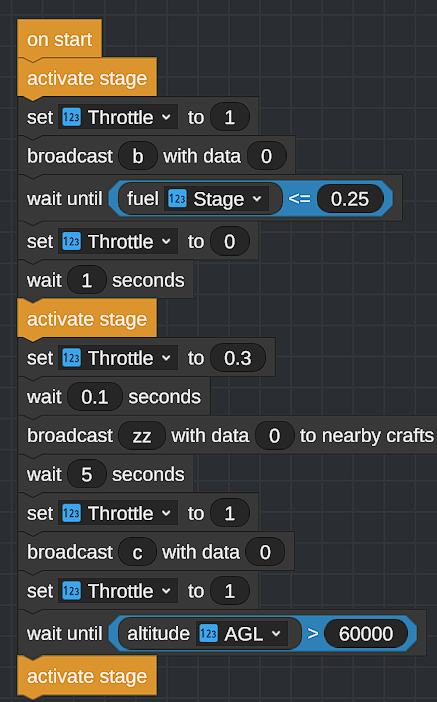Open the AGL dropdown in the altitude block
The image size is (437, 702).
(242, 634)
